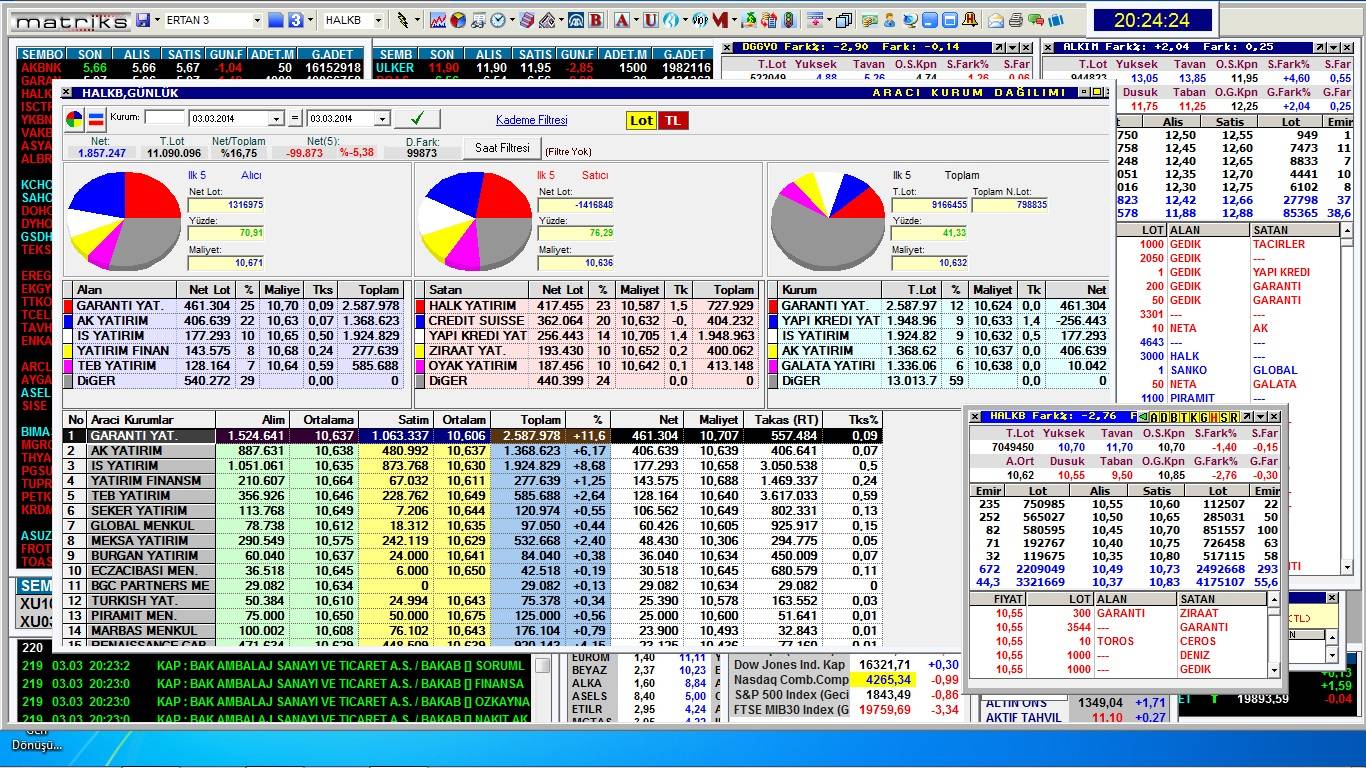Click the Saat Filtresi button
This screenshot has height=768, width=1366.
(501, 148)
